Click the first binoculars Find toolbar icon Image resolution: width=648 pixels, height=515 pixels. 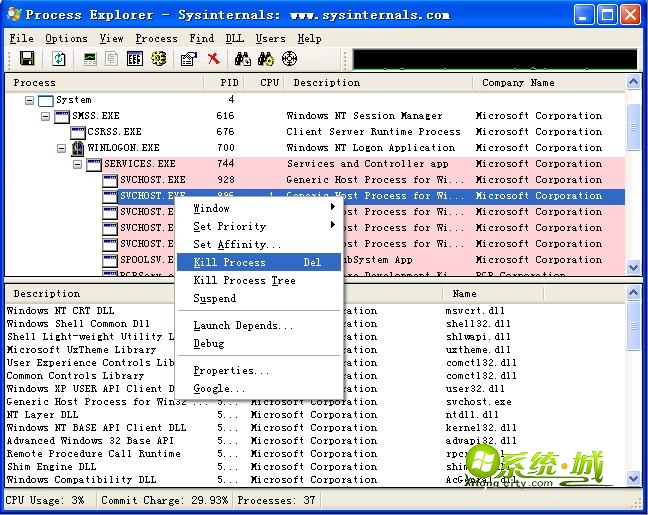click(242, 59)
